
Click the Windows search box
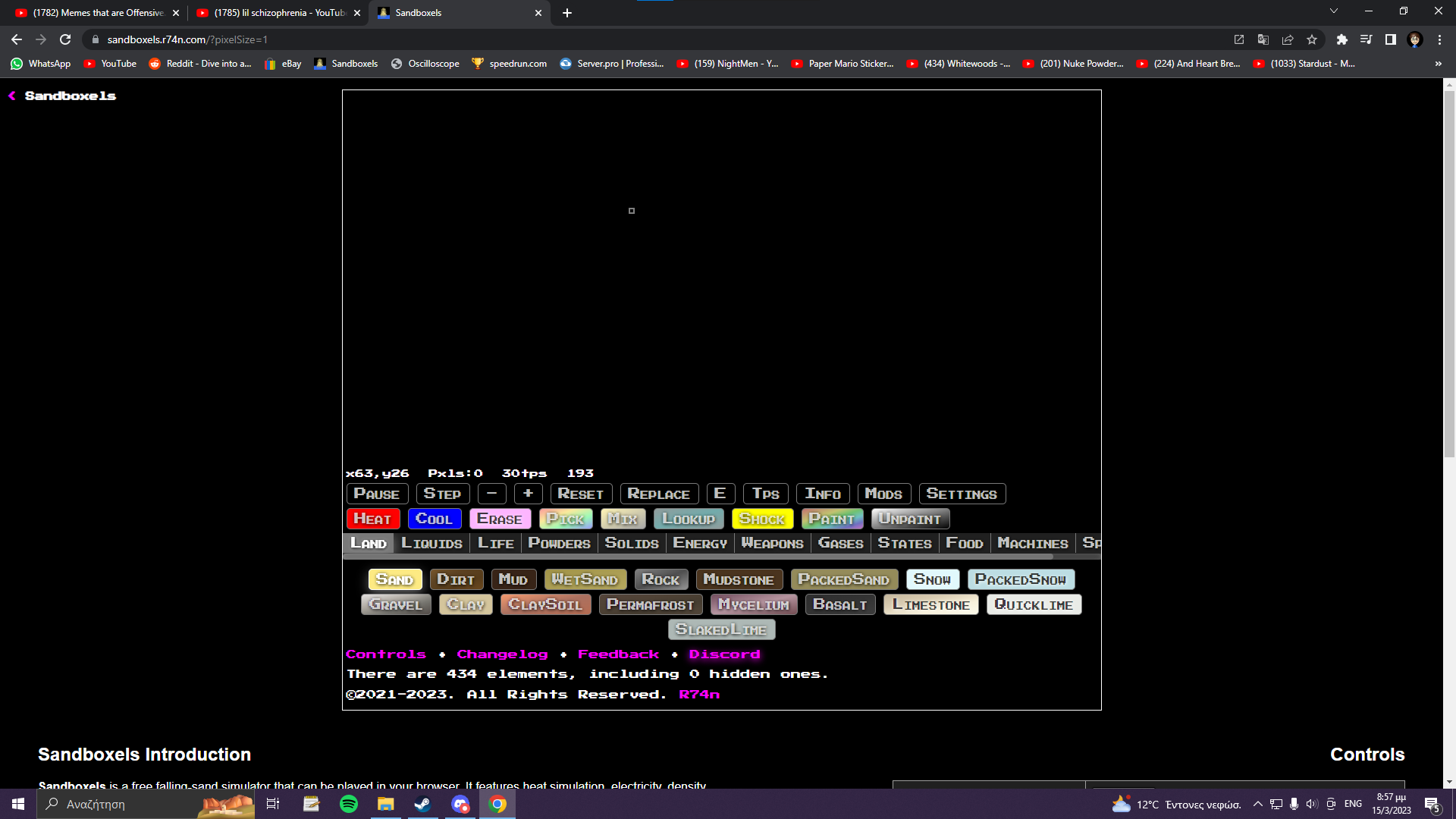(121, 804)
